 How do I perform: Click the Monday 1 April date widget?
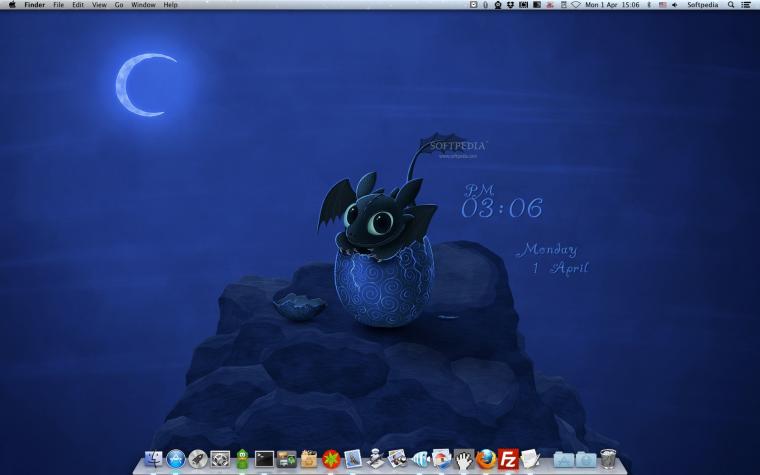click(553, 259)
